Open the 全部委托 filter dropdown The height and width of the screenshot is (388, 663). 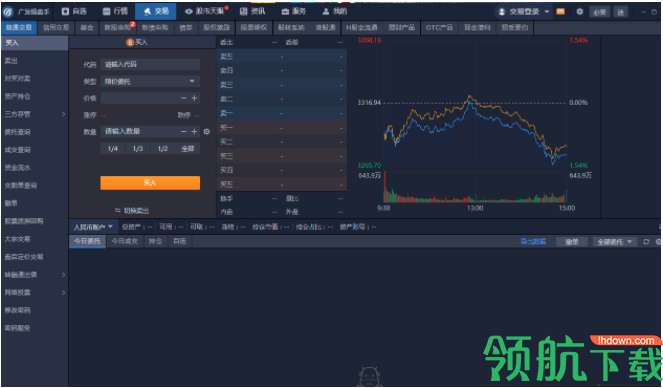(615, 242)
